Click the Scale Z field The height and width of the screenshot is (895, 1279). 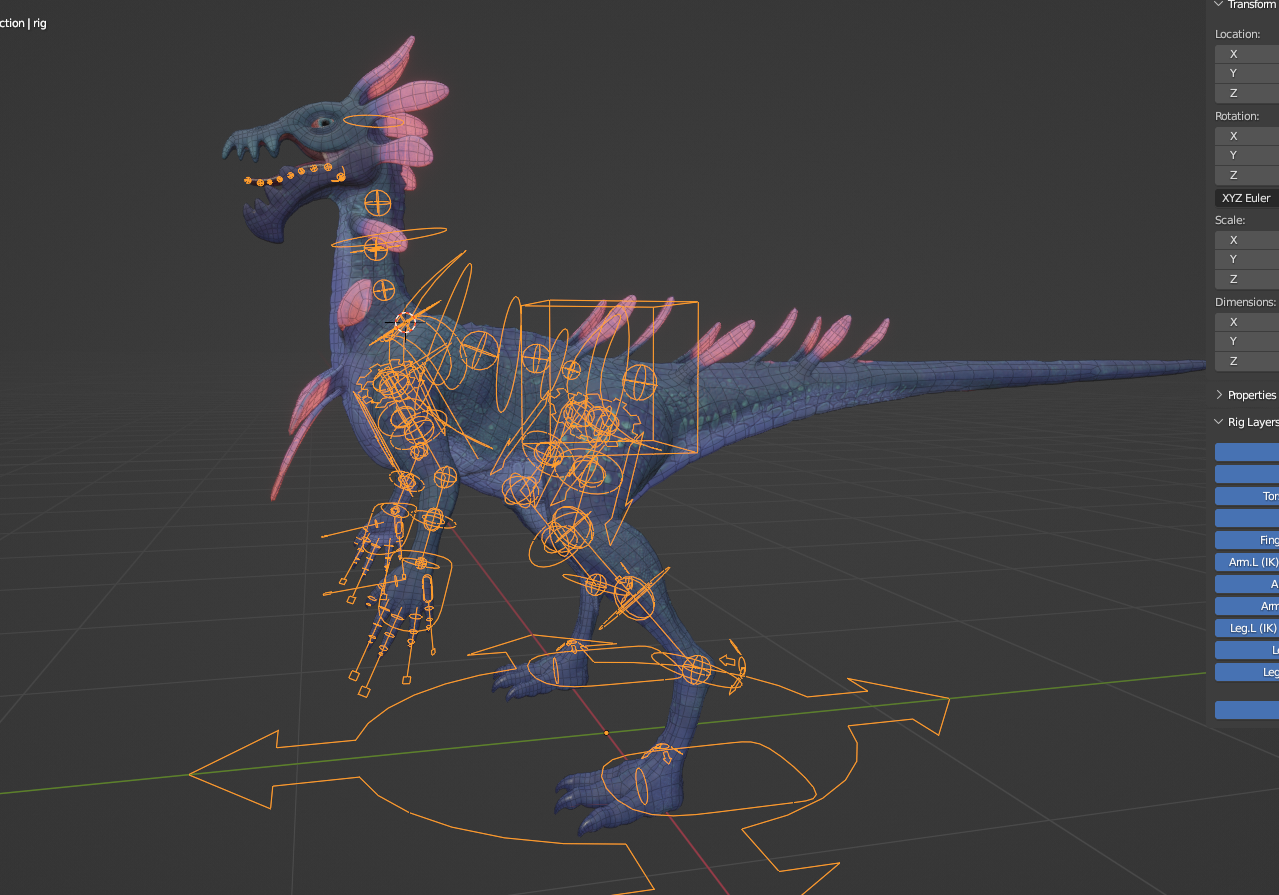(1247, 279)
